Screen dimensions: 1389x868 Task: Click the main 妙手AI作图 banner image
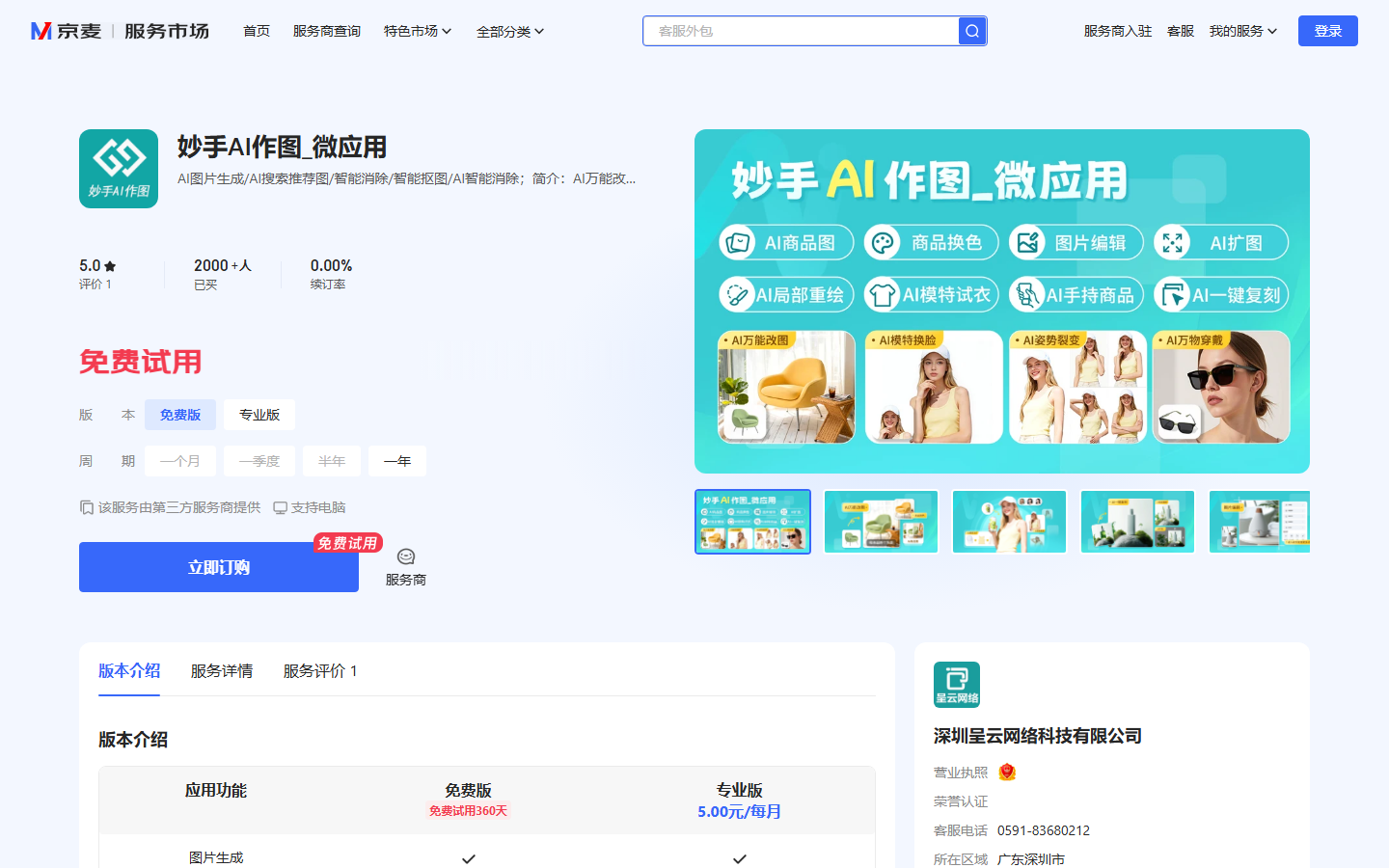point(1002,301)
